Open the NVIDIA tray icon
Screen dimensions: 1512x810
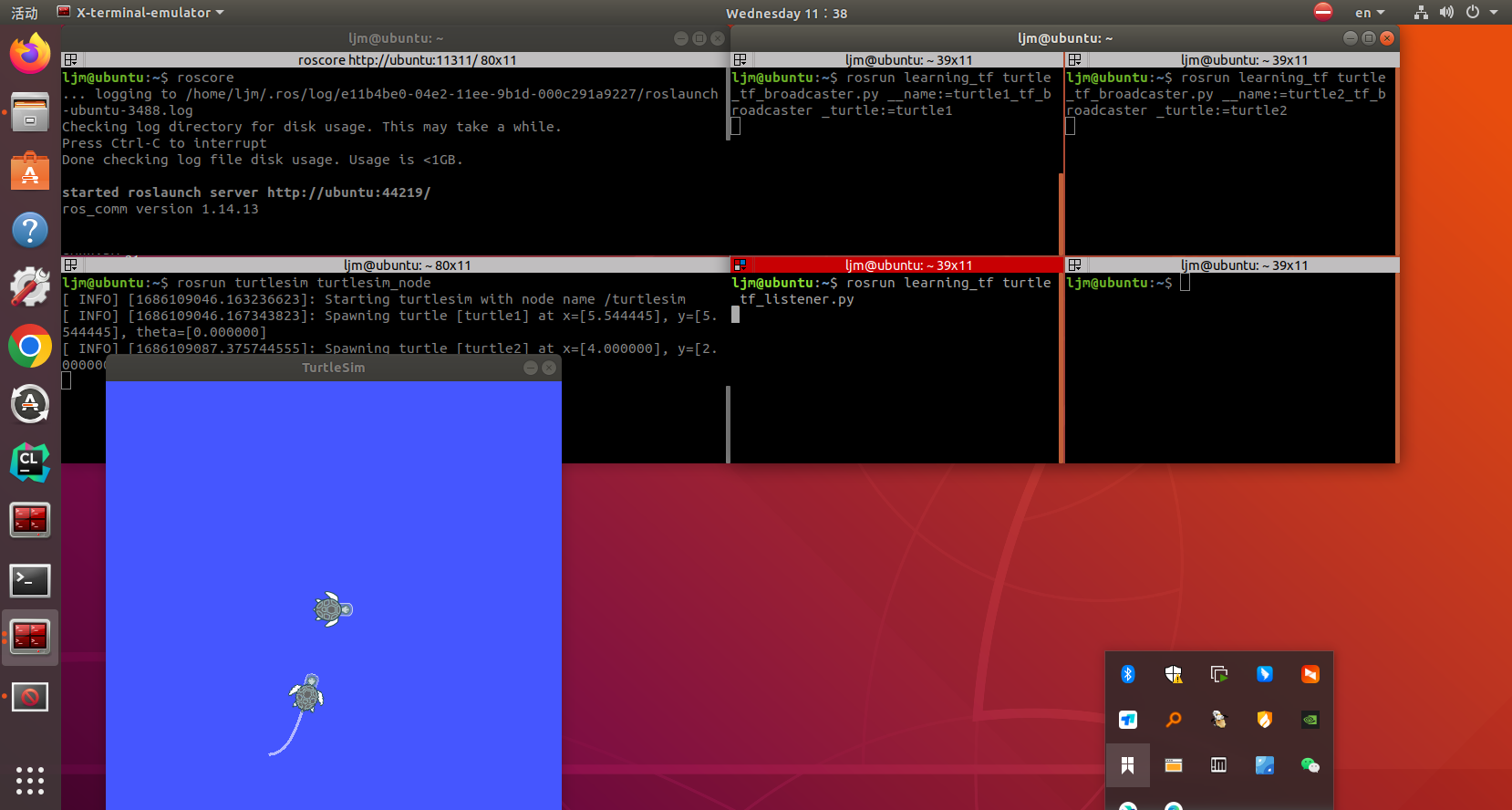[1310, 720]
